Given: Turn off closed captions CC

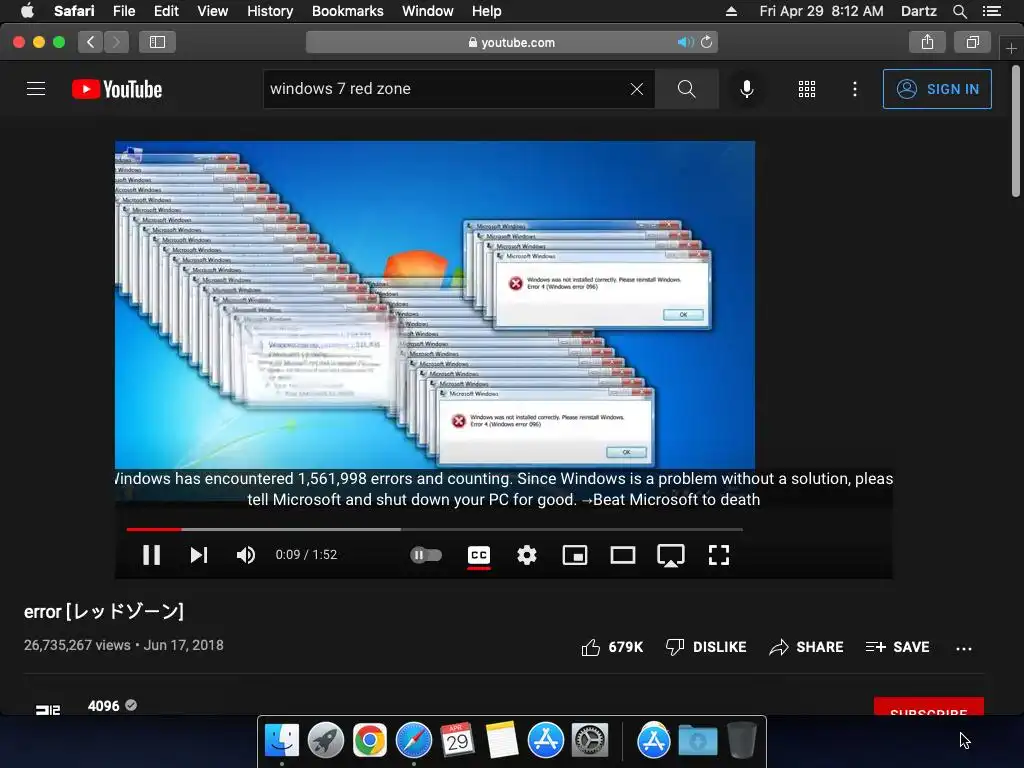Looking at the screenshot, I should tap(479, 555).
